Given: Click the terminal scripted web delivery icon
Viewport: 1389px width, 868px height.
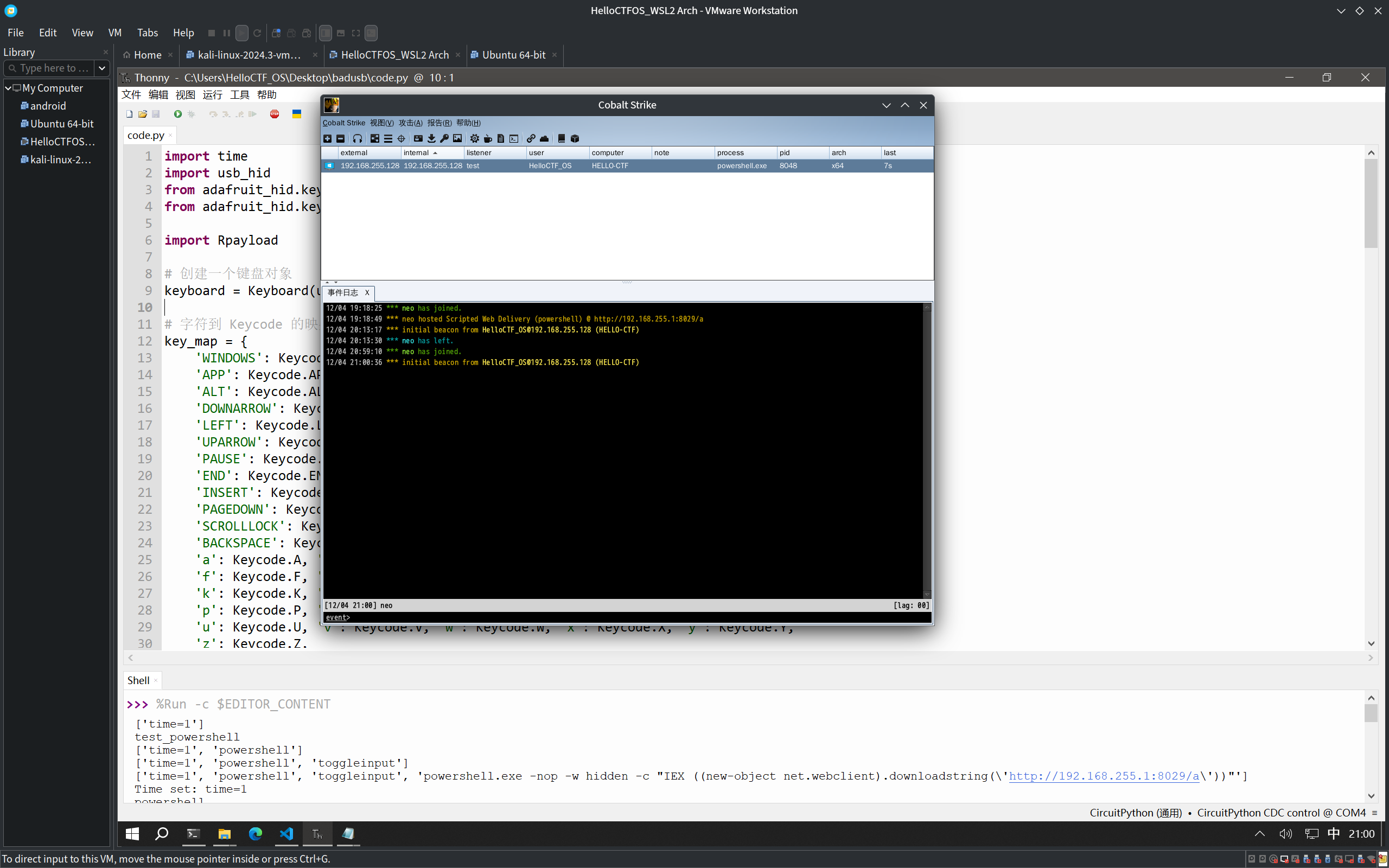Looking at the screenshot, I should [x=514, y=138].
